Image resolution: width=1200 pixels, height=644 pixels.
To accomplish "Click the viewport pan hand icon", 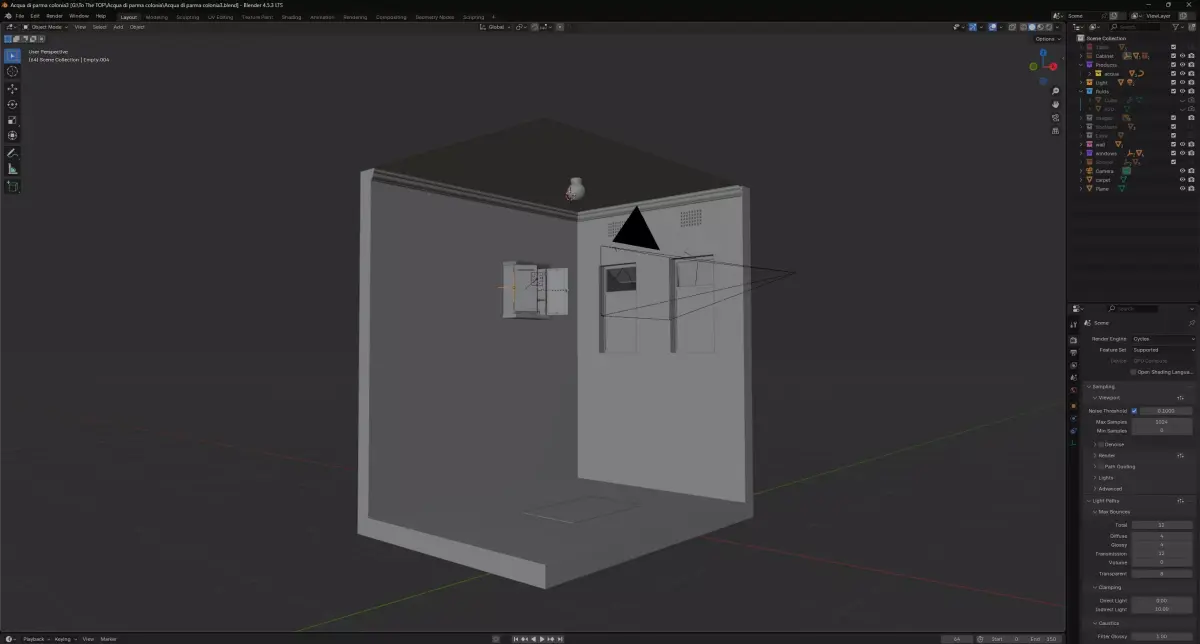I will pyautogui.click(x=1055, y=104).
